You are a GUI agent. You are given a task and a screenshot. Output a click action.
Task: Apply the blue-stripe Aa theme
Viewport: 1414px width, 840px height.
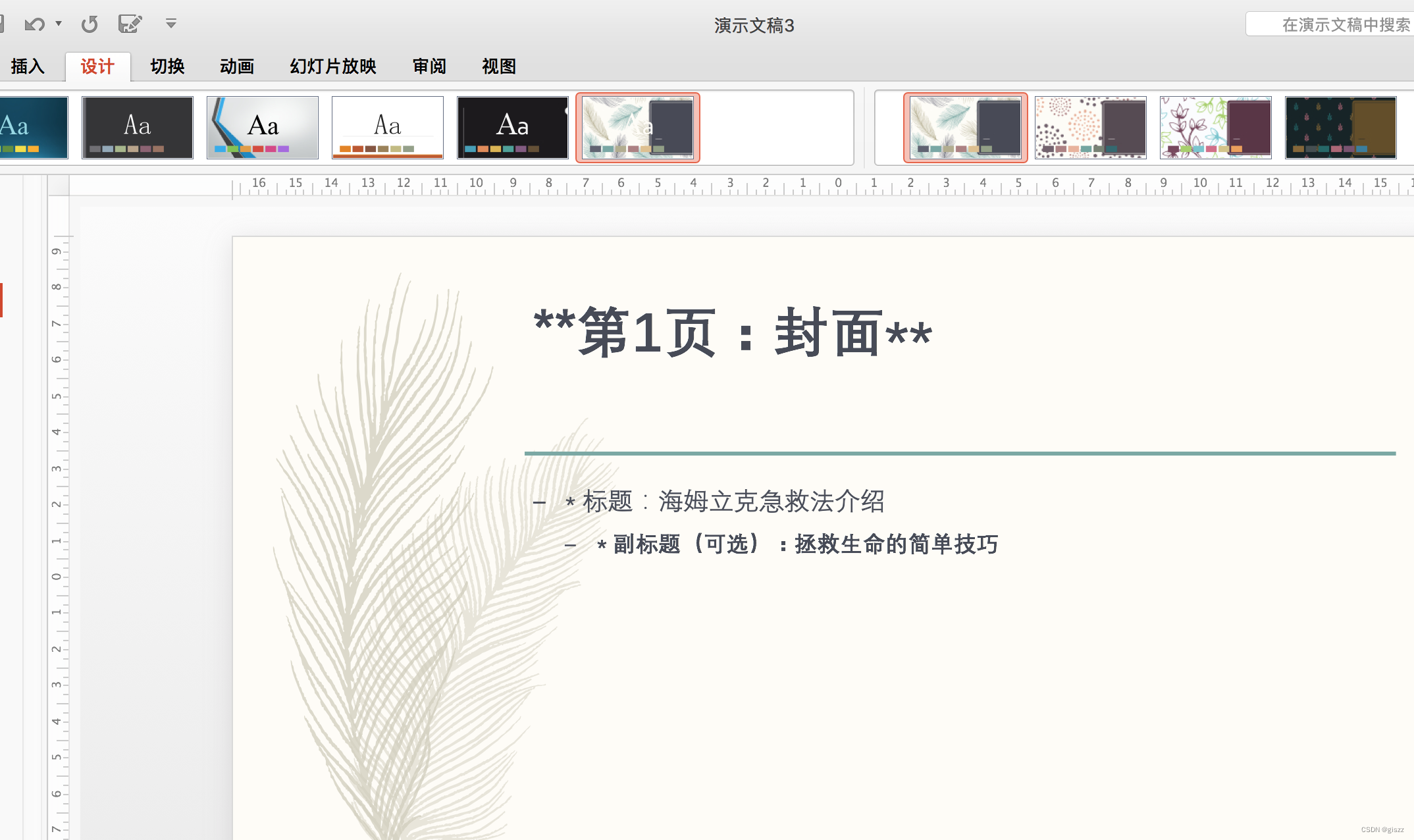click(263, 128)
